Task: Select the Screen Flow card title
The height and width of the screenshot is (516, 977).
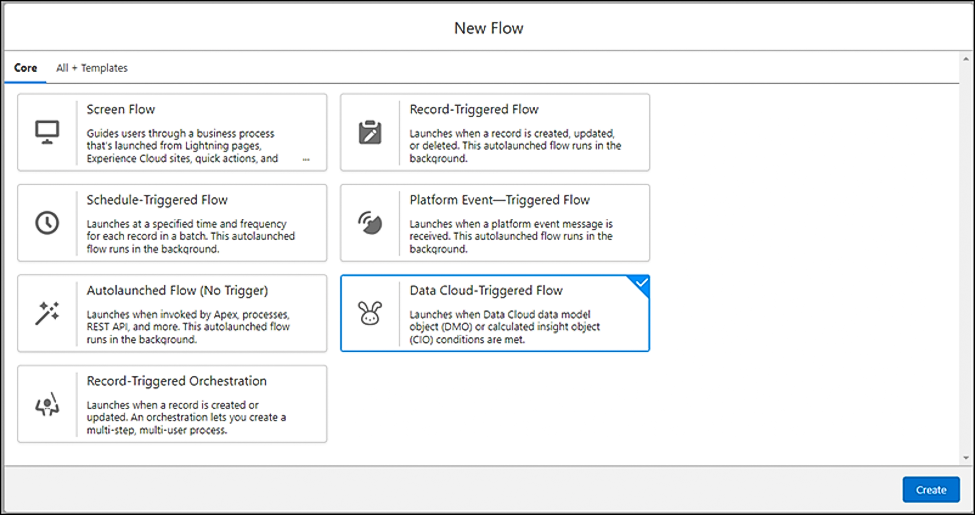Action: click(x=121, y=109)
